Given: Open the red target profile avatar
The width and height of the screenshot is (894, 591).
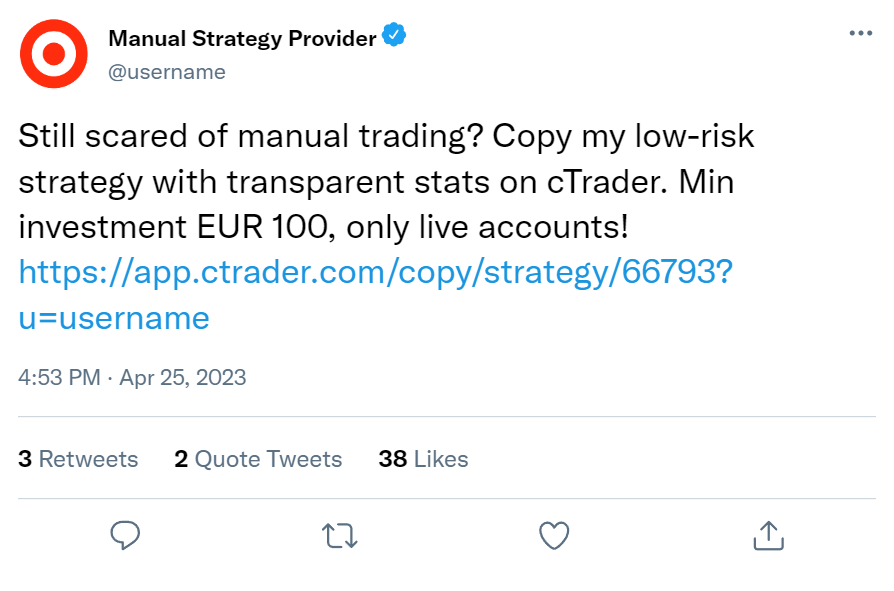Looking at the screenshot, I should point(54,54).
